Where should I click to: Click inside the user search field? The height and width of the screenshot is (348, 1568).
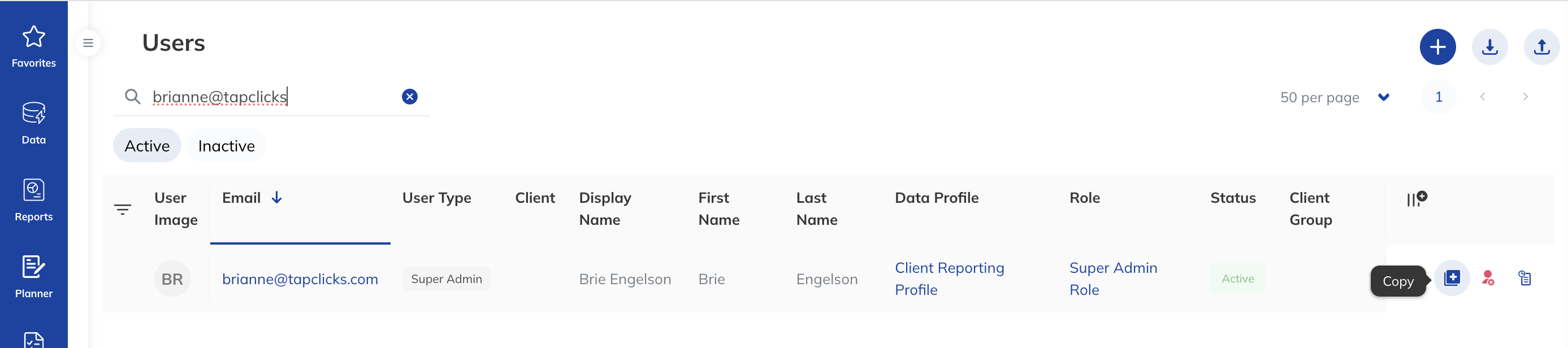[x=271, y=97]
